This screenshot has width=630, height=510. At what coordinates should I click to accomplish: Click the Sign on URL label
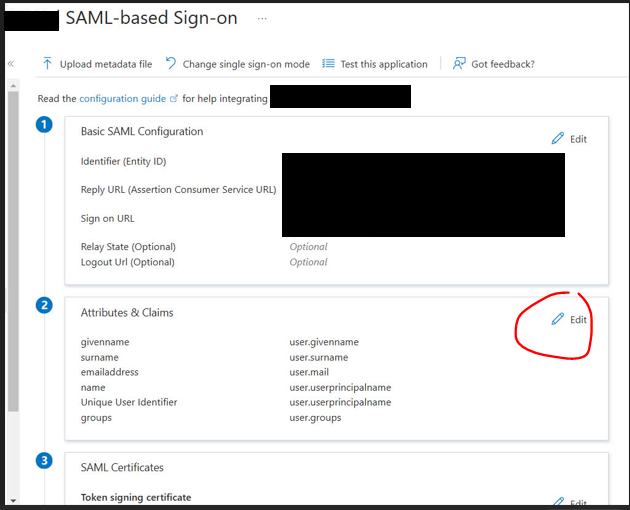click(x=108, y=219)
